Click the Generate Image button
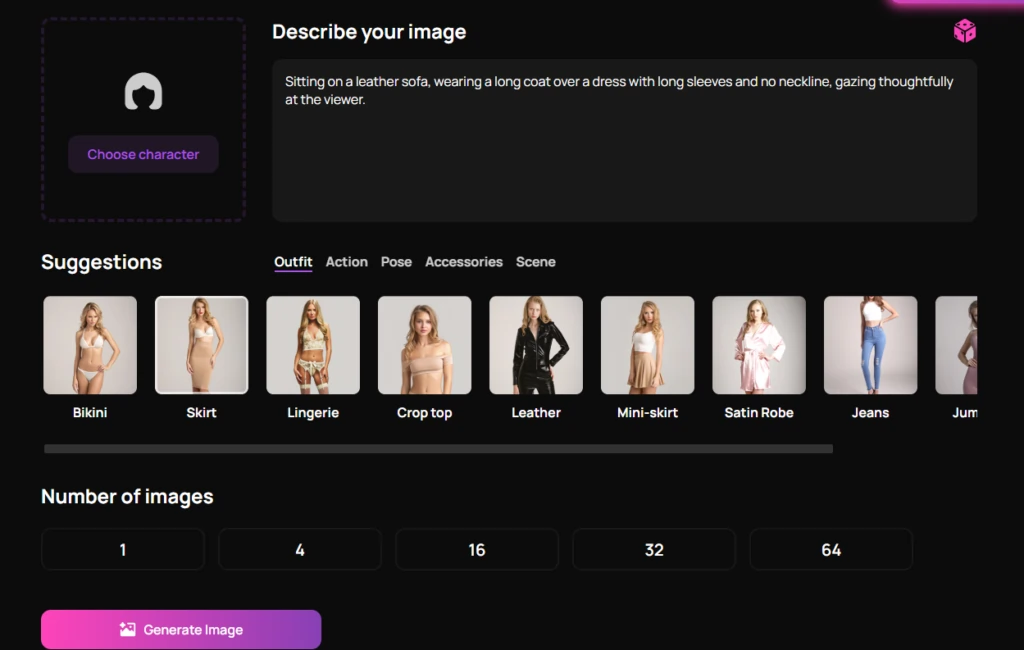Image resolution: width=1024 pixels, height=650 pixels. tap(181, 629)
